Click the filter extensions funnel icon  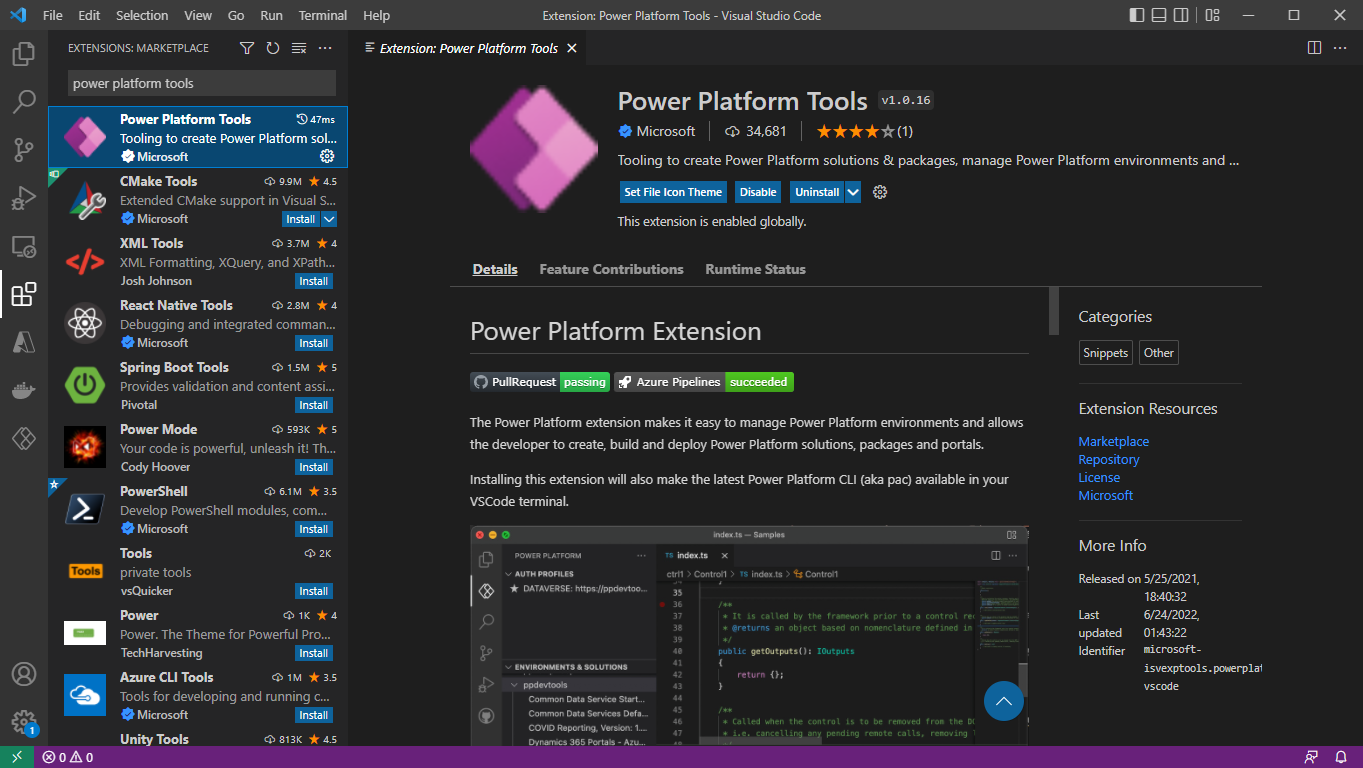[247, 48]
